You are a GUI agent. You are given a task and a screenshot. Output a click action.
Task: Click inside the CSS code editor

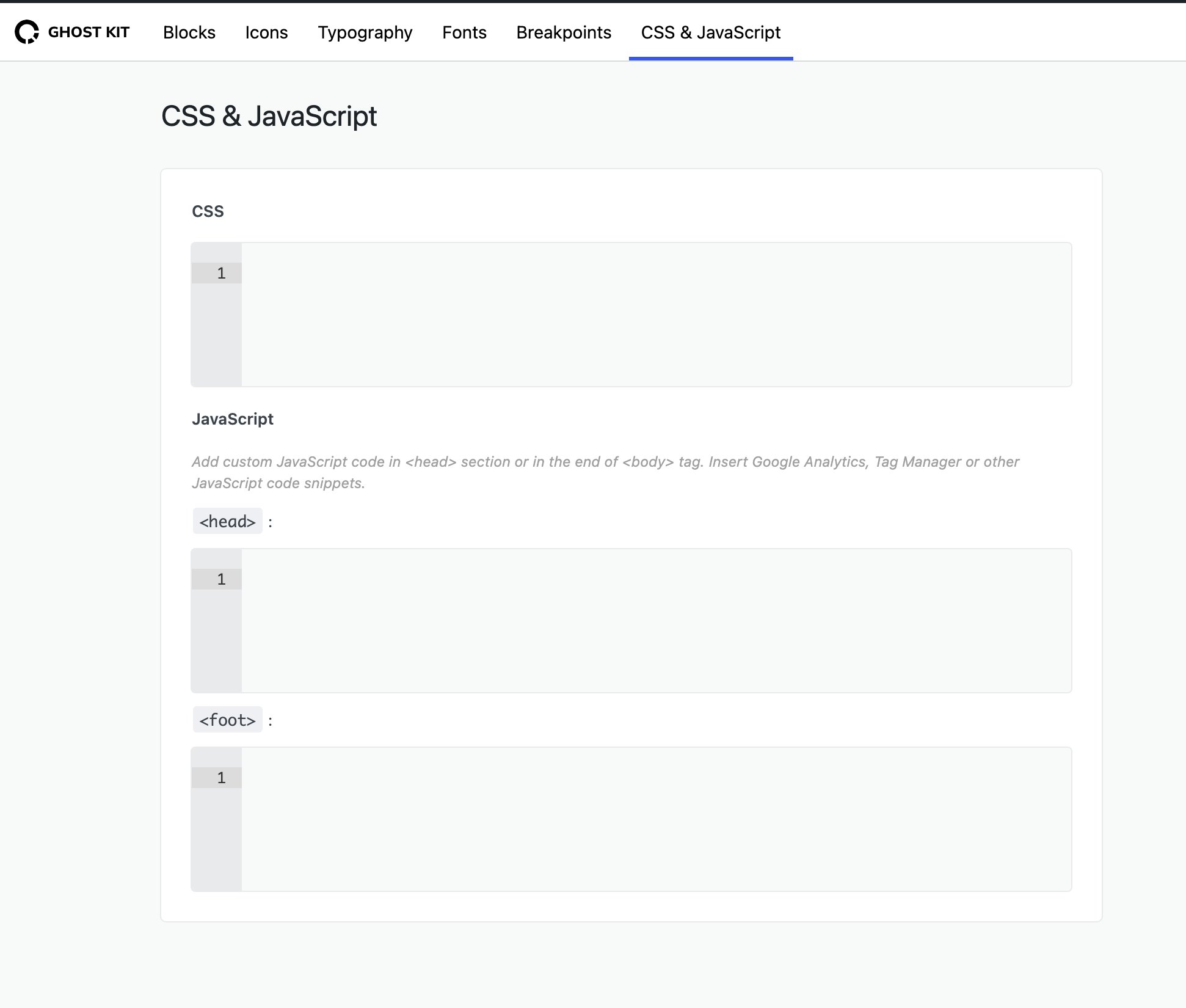pos(611,312)
